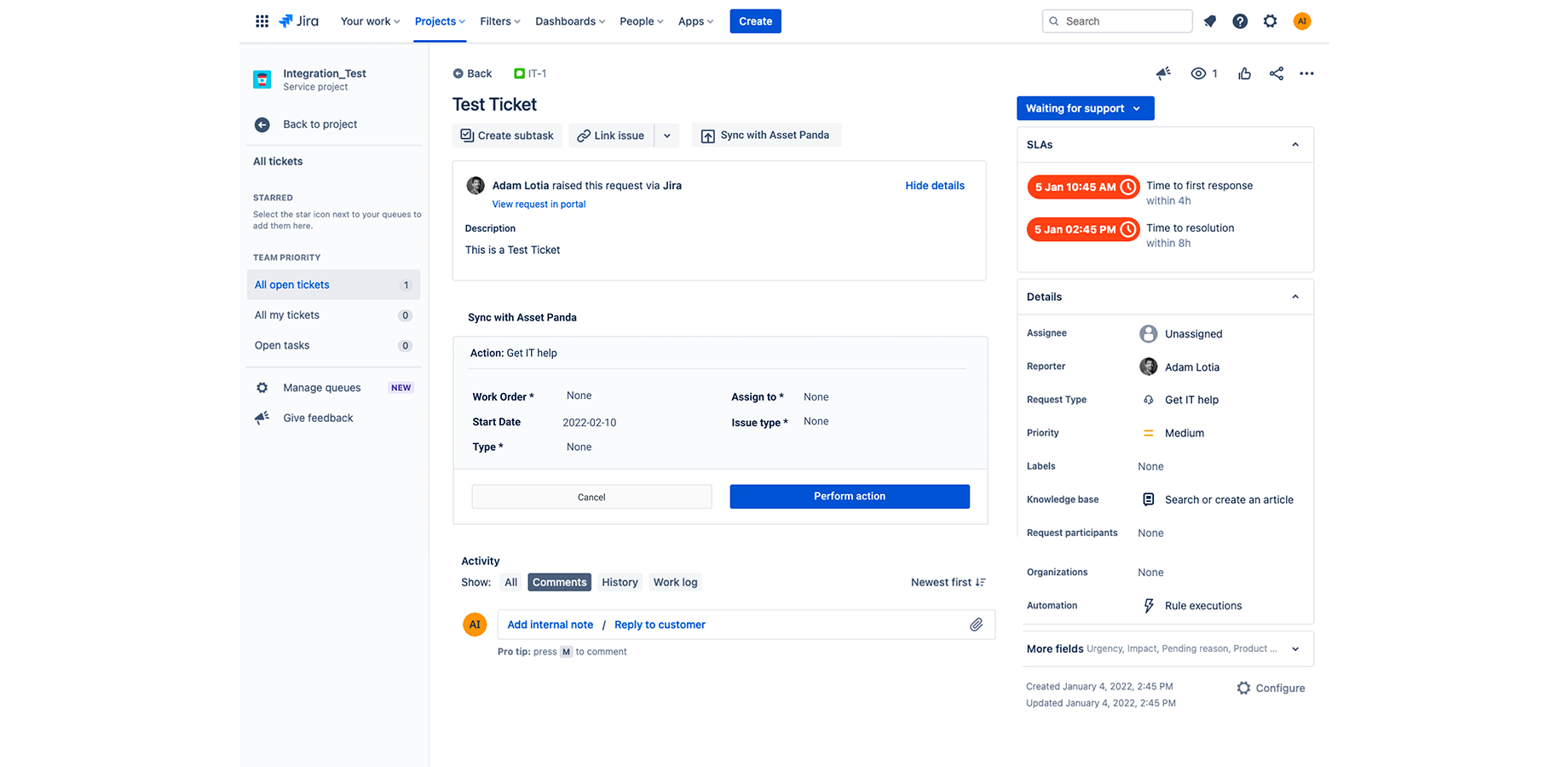Click the Configure gear icon

1243,688
